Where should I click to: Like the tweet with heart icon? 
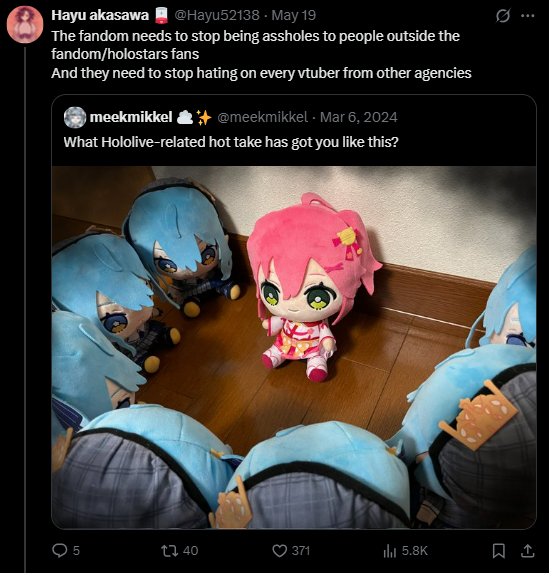point(280,551)
